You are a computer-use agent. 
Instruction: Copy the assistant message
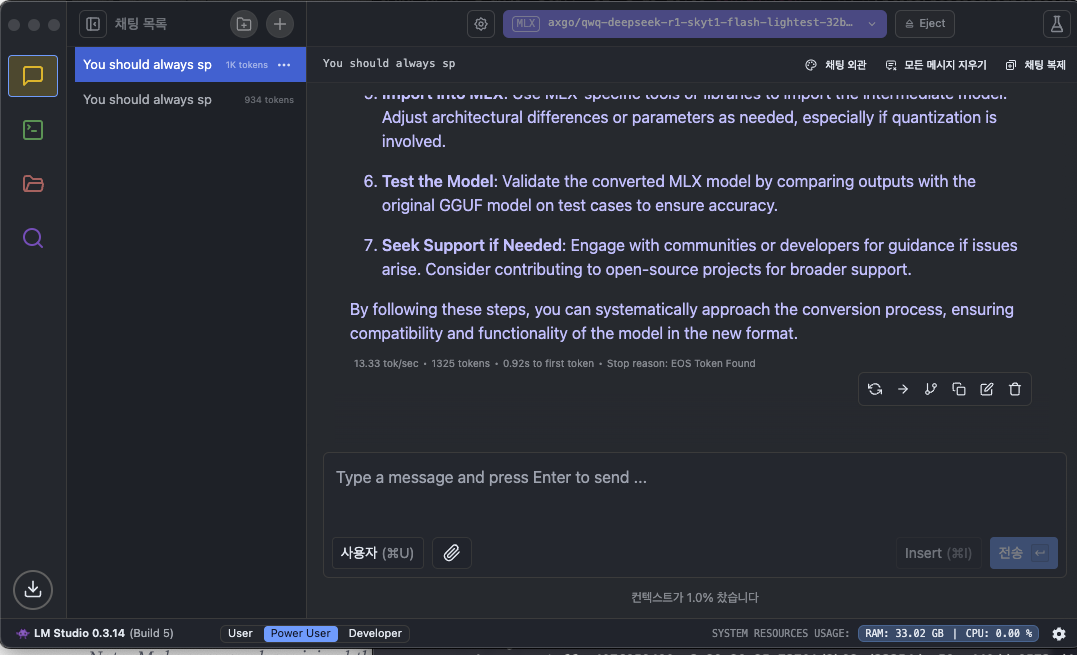[959, 389]
